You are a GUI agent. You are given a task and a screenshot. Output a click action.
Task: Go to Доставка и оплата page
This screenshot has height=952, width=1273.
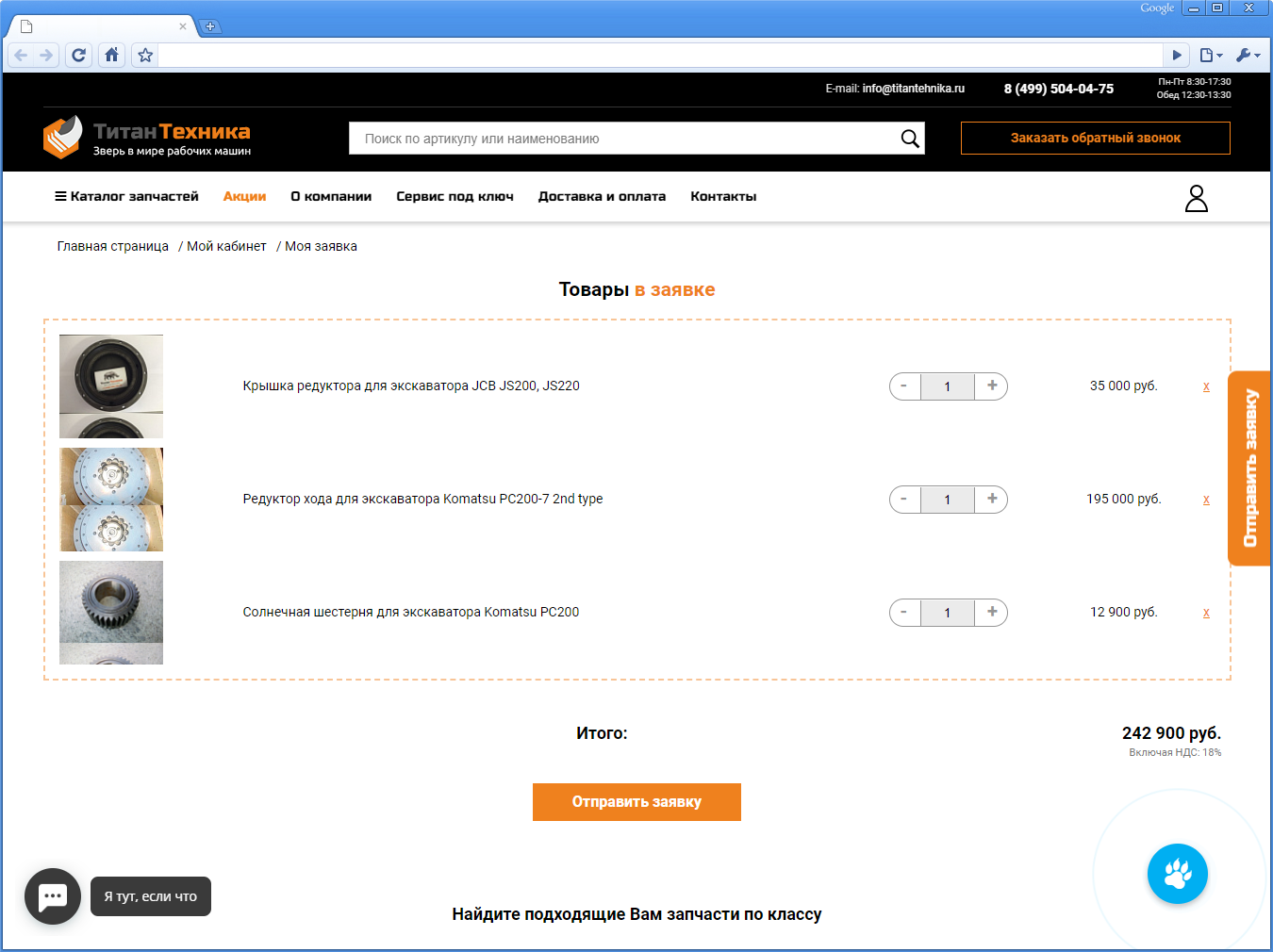pyautogui.click(x=602, y=196)
